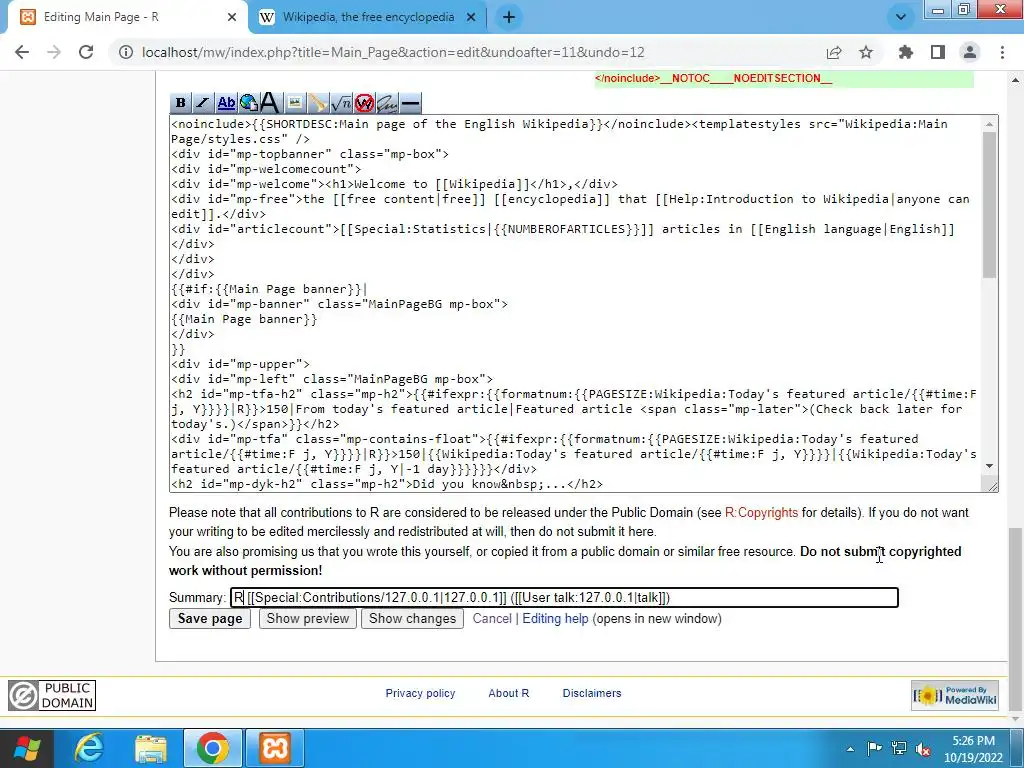The width and height of the screenshot is (1024, 768).
Task: Toggle Chrome side panel icon
Action: pos(938,52)
